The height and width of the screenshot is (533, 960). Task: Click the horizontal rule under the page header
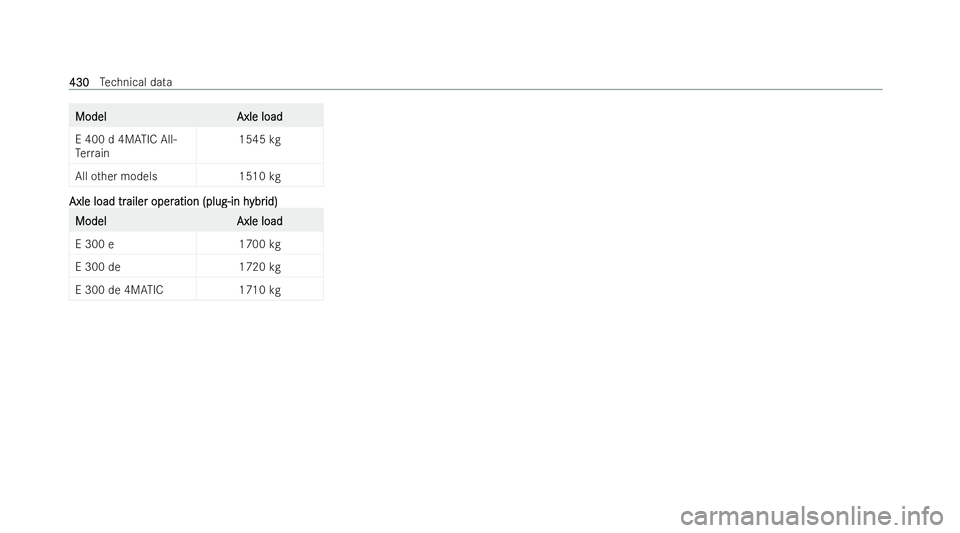(x=476, y=90)
